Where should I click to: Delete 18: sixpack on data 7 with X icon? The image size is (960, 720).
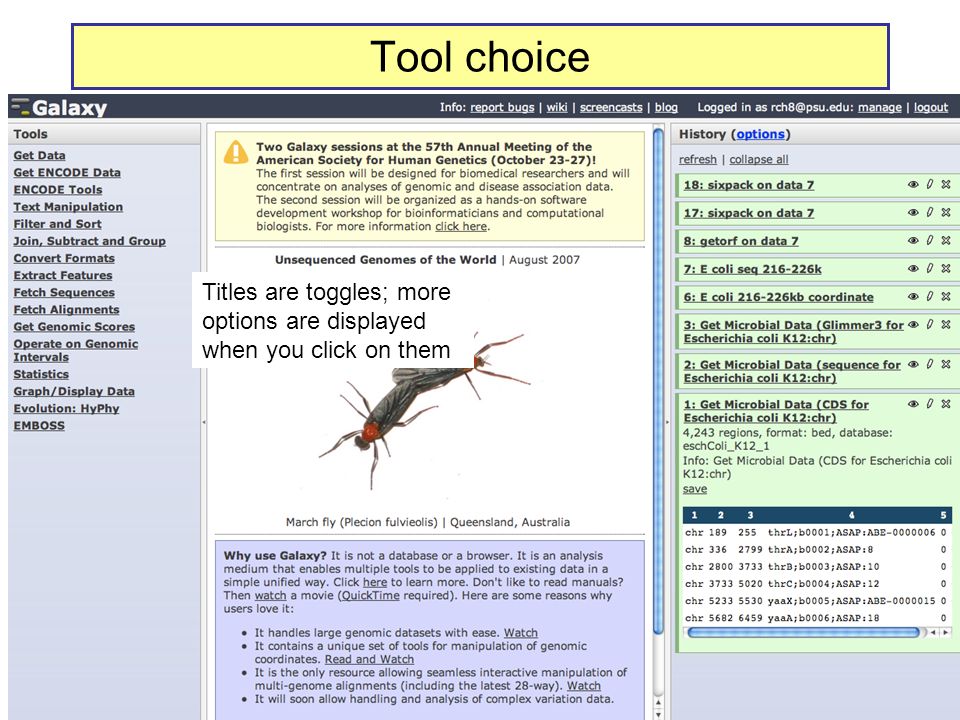pyautogui.click(x=946, y=184)
